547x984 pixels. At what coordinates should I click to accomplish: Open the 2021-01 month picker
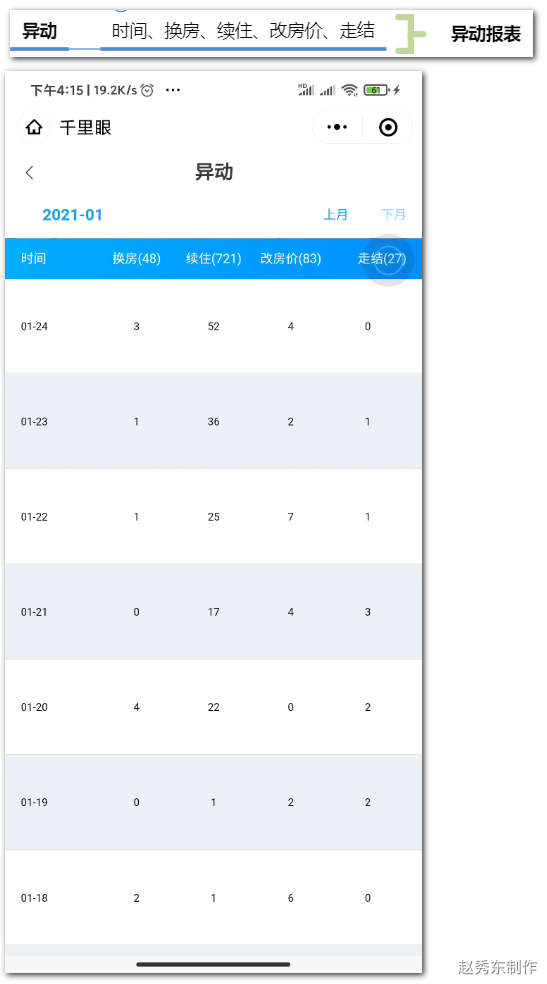pos(72,215)
